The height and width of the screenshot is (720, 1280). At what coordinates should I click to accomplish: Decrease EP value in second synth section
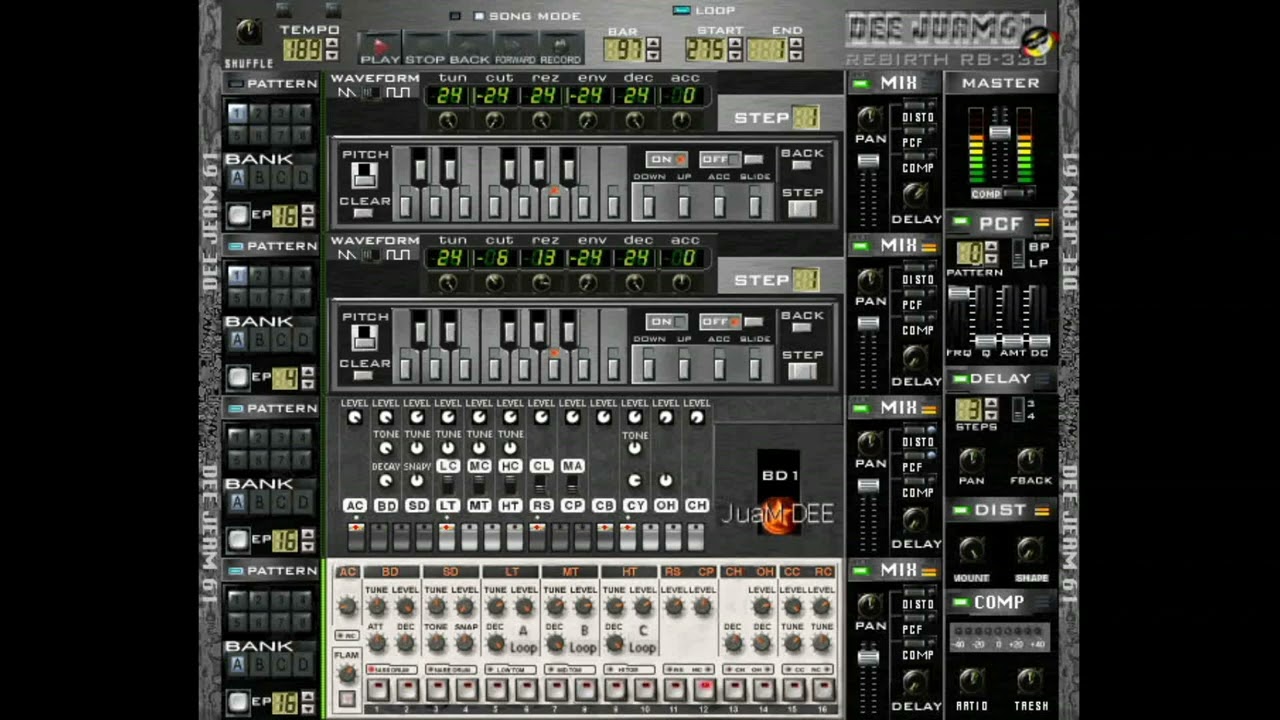click(307, 383)
